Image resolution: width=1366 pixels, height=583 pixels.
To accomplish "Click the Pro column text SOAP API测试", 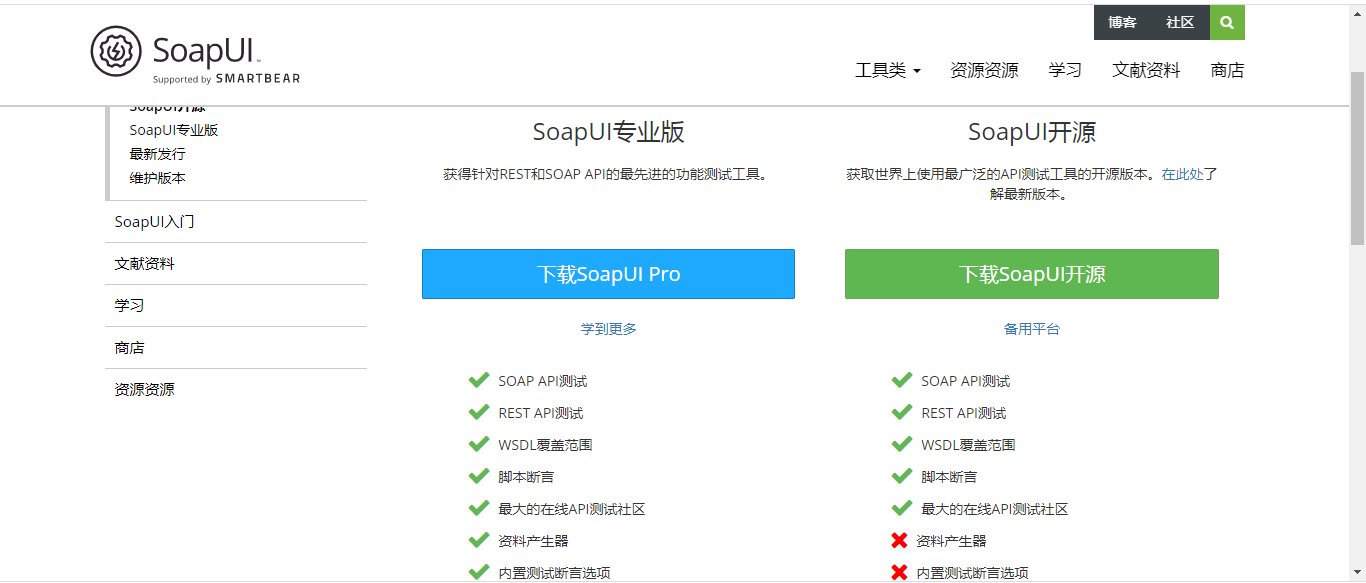I will pyautogui.click(x=542, y=381).
